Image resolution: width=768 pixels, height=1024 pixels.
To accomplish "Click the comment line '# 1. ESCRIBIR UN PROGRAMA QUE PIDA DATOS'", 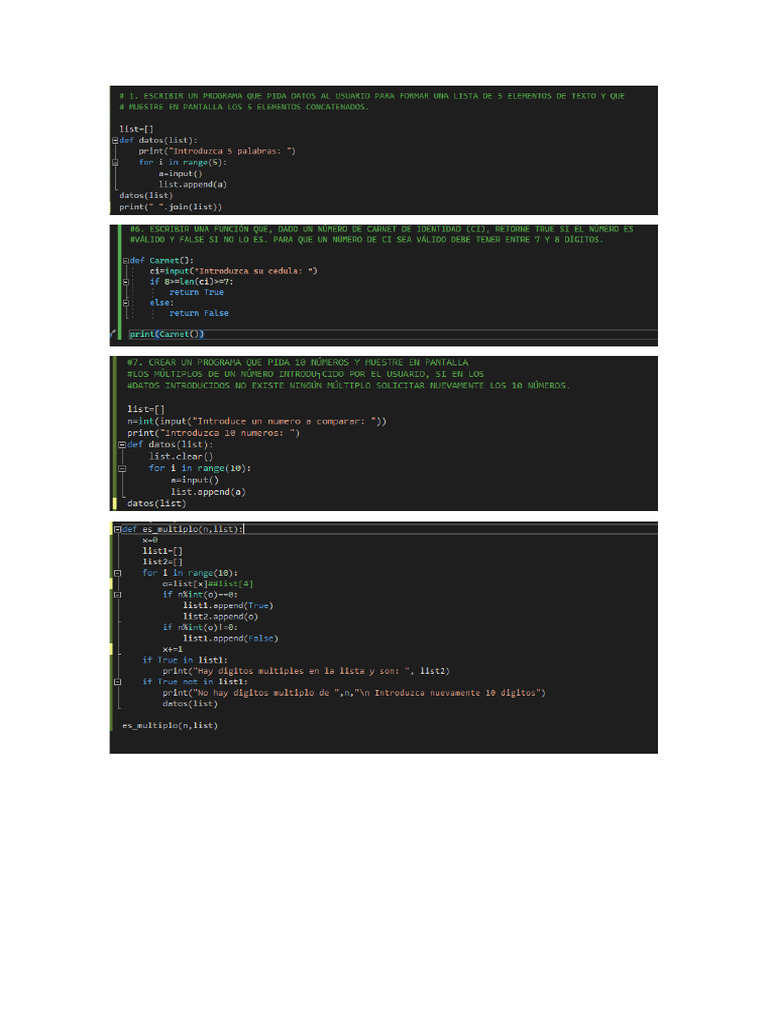I will [x=372, y=96].
